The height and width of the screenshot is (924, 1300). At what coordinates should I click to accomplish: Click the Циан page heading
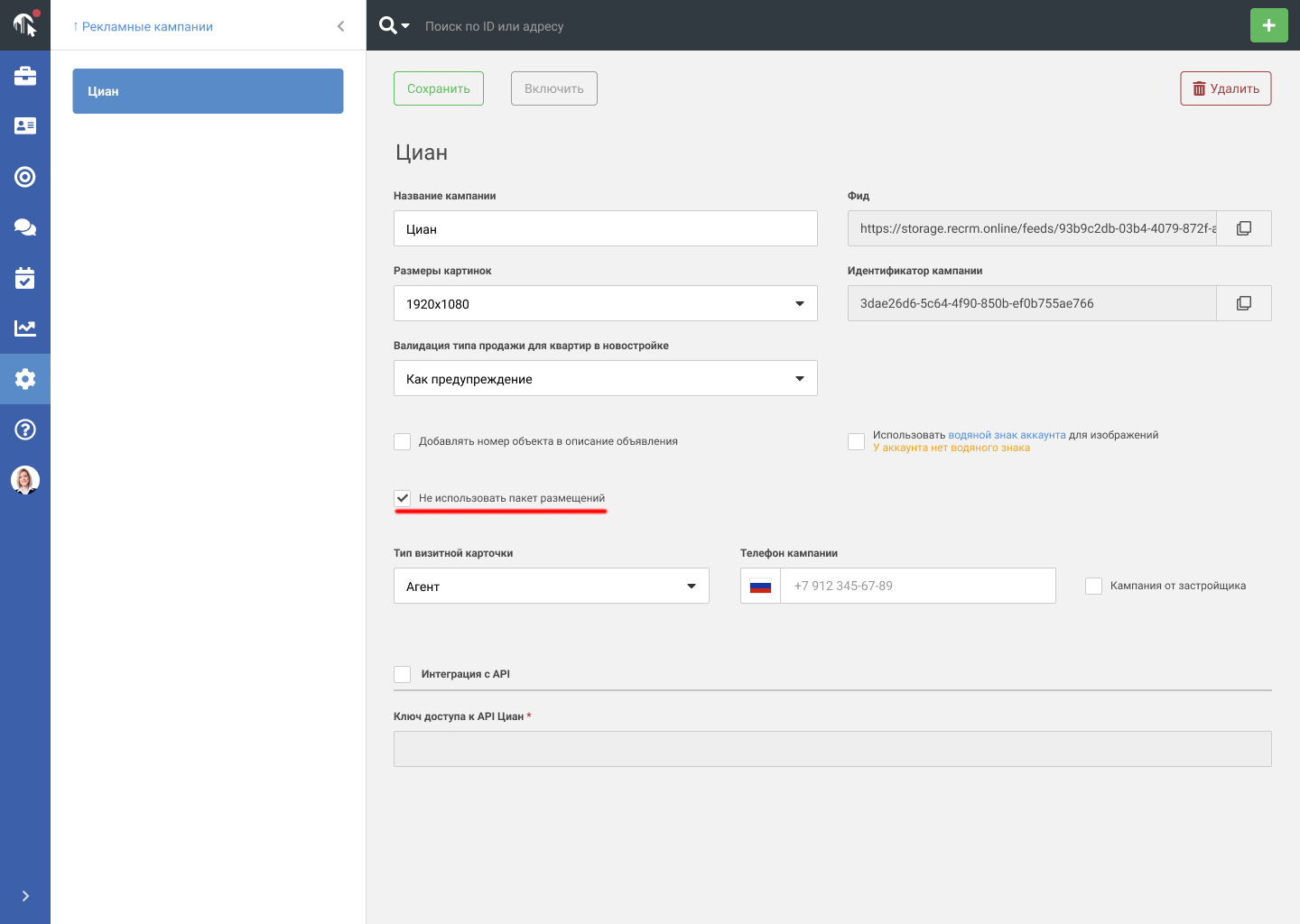click(422, 152)
